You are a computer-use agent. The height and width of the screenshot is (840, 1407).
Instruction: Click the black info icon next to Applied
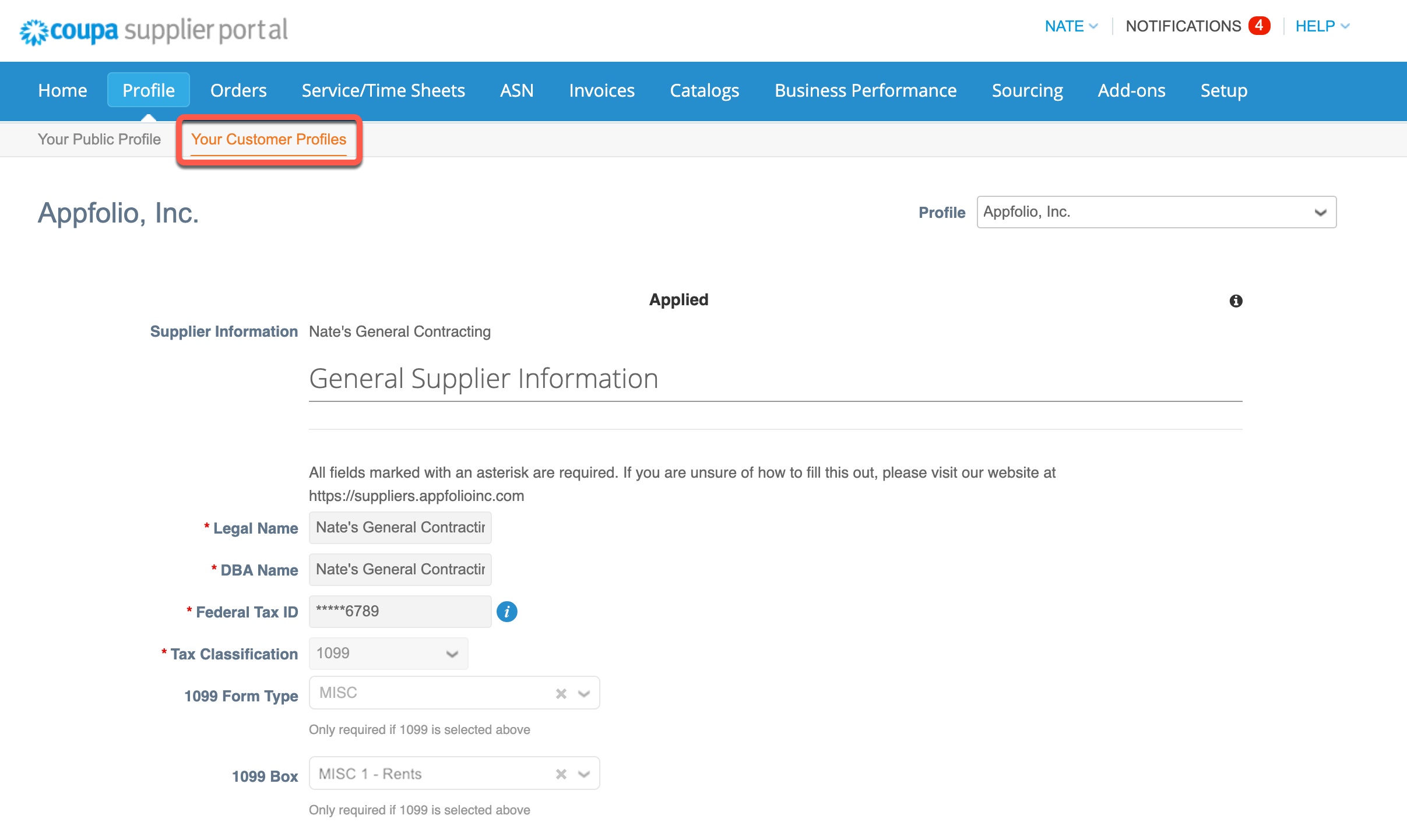pos(1236,301)
